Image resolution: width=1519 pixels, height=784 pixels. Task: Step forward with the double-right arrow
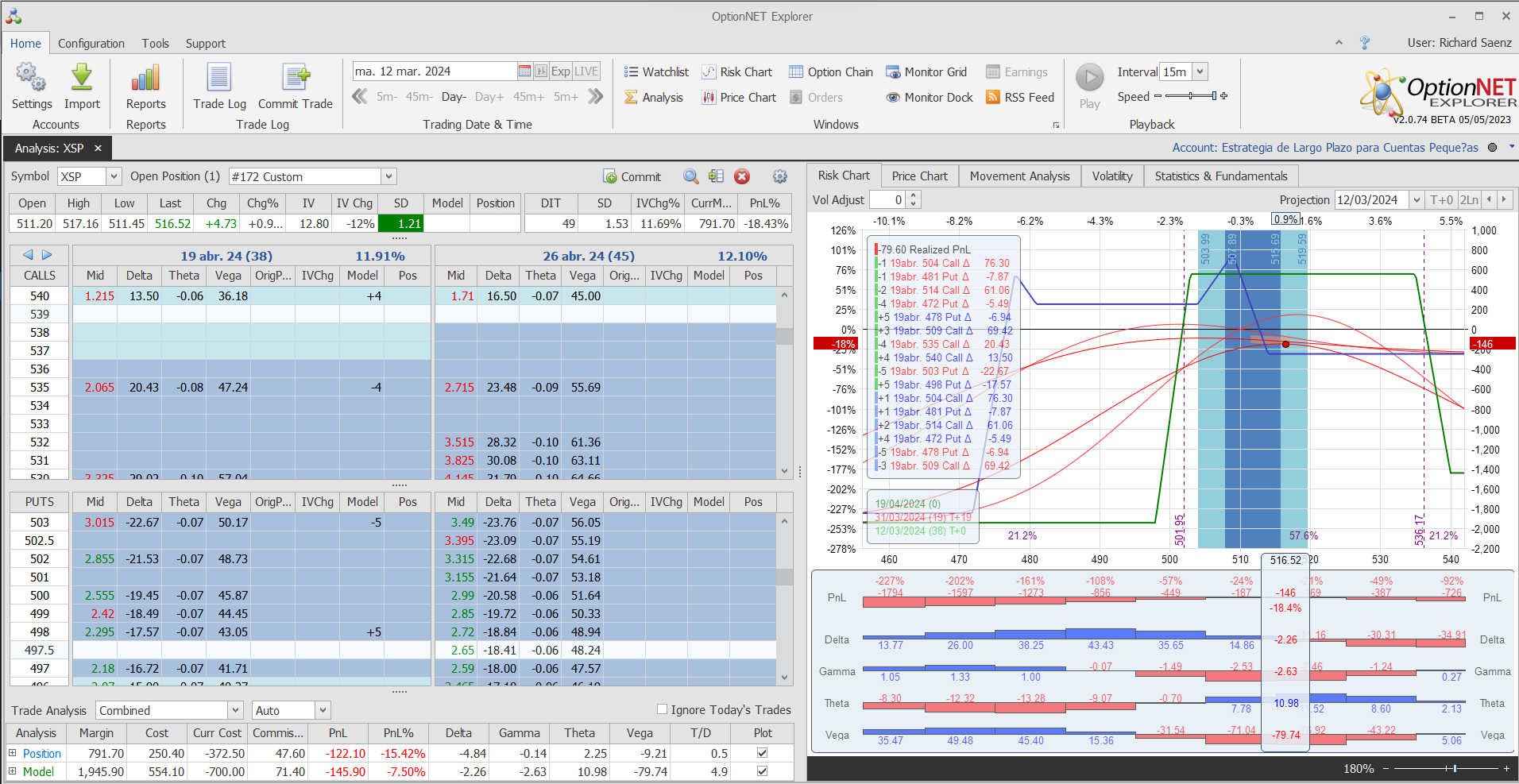point(595,97)
